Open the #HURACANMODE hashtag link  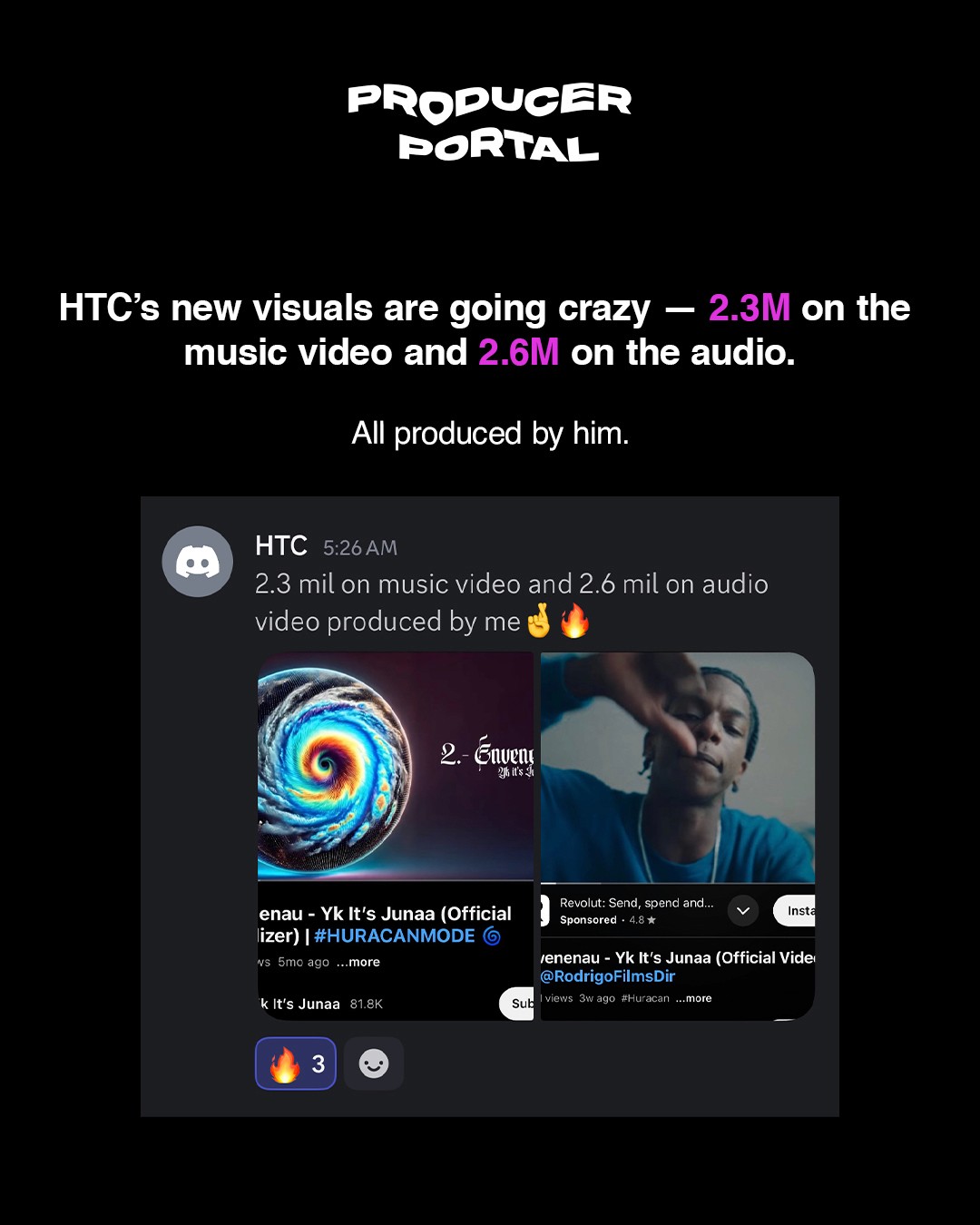pos(395,936)
